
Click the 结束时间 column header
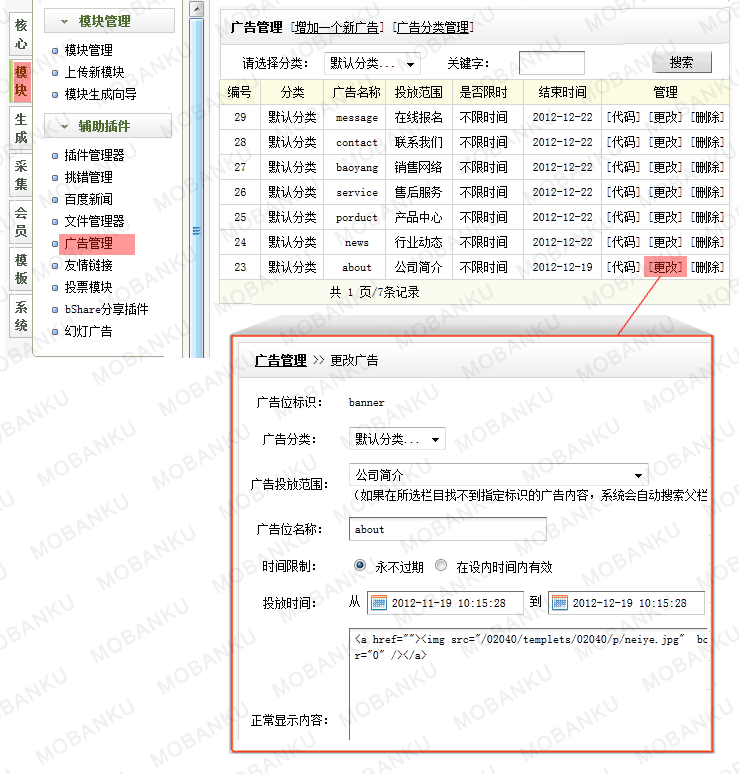point(563,92)
